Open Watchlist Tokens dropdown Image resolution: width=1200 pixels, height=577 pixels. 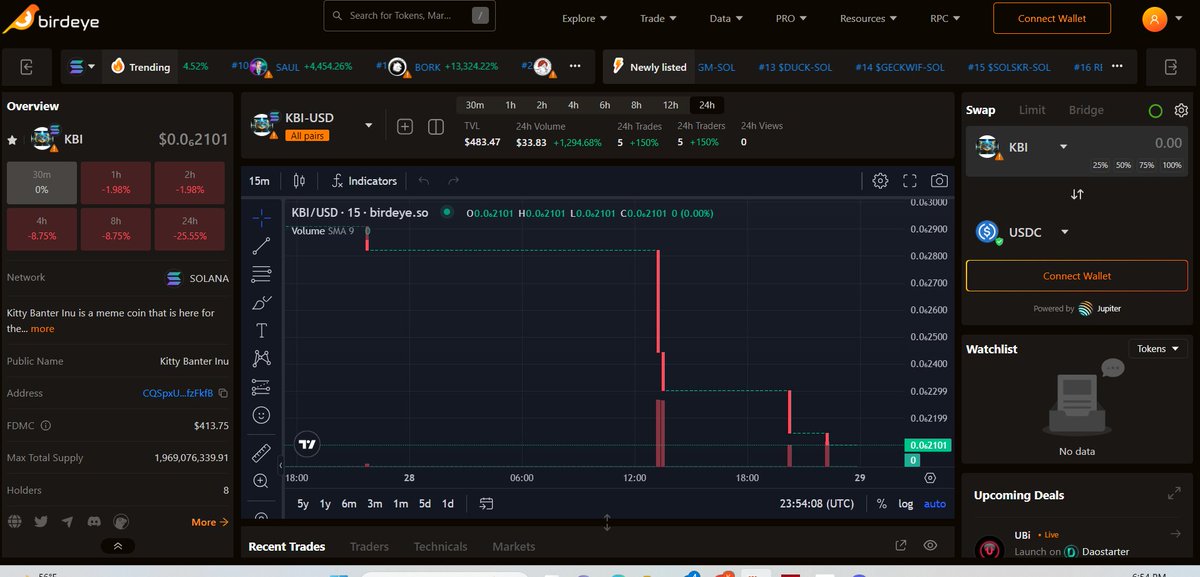tap(1158, 349)
